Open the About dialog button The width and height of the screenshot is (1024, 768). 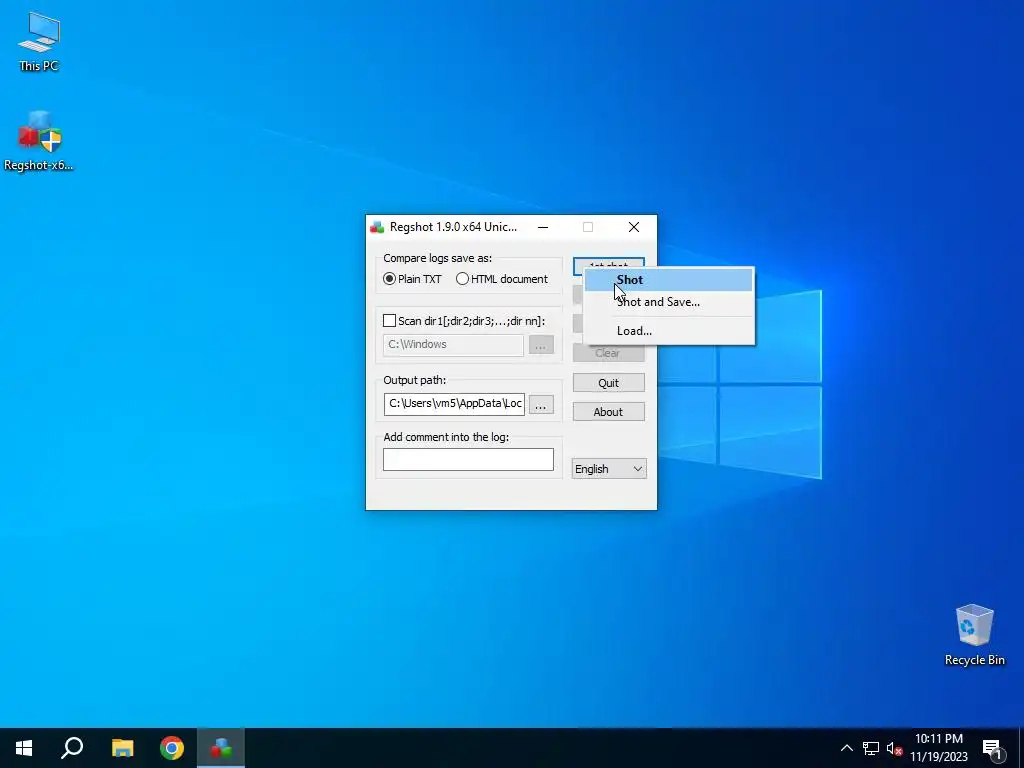click(609, 411)
